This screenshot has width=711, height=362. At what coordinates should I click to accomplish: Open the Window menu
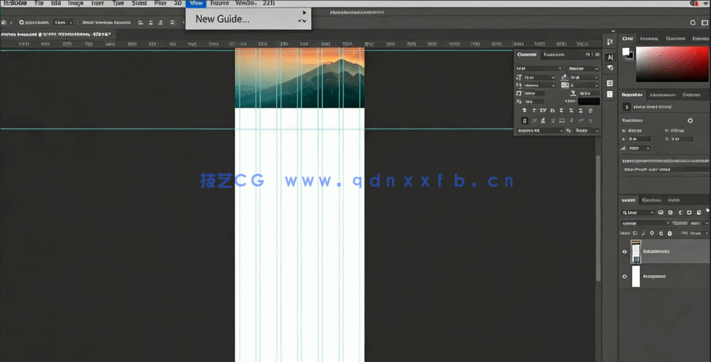pos(246,3)
